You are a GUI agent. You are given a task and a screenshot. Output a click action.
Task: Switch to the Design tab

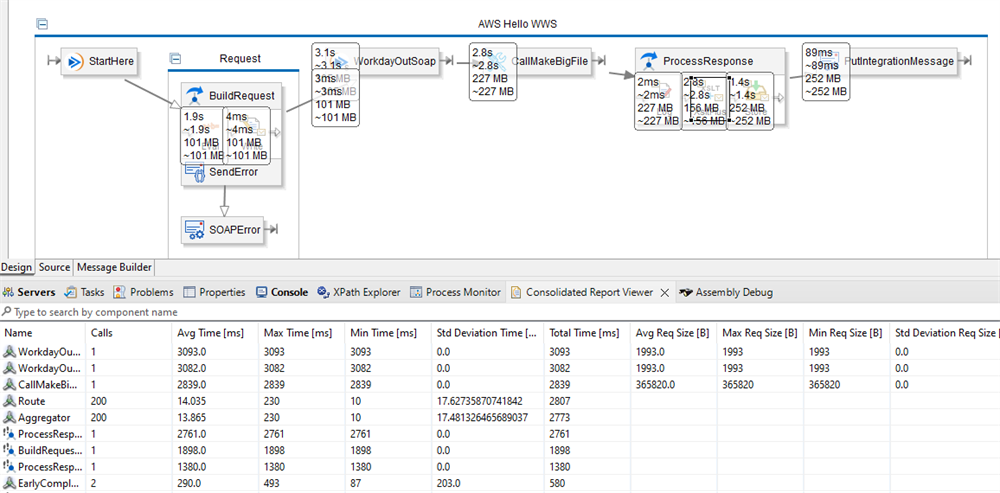[x=17, y=267]
